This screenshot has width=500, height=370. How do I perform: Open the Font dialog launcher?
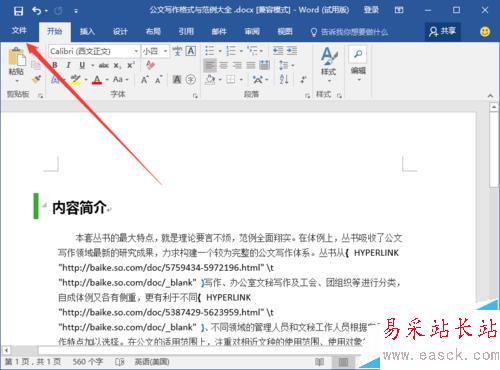click(195, 96)
